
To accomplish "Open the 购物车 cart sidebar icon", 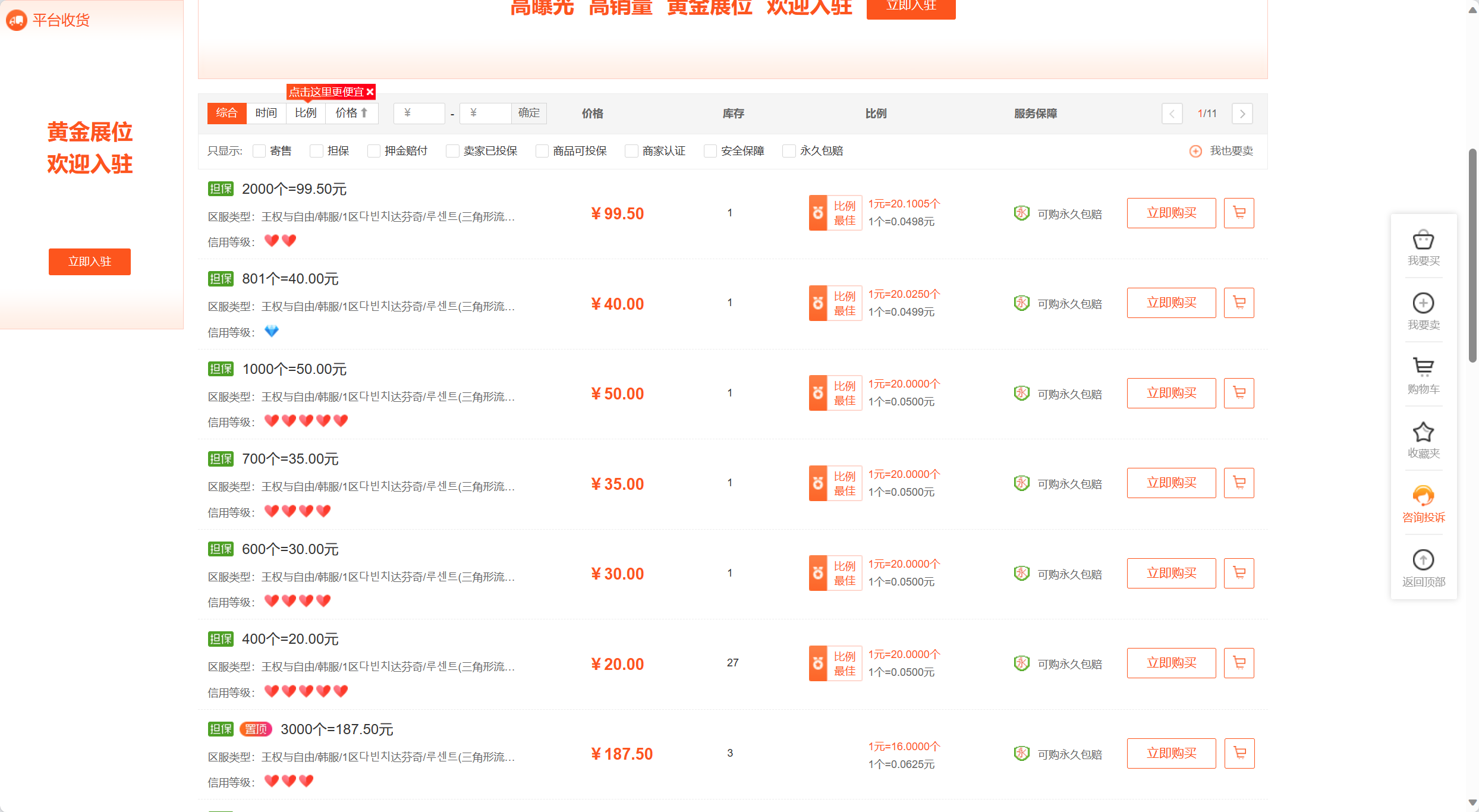I will click(1423, 367).
